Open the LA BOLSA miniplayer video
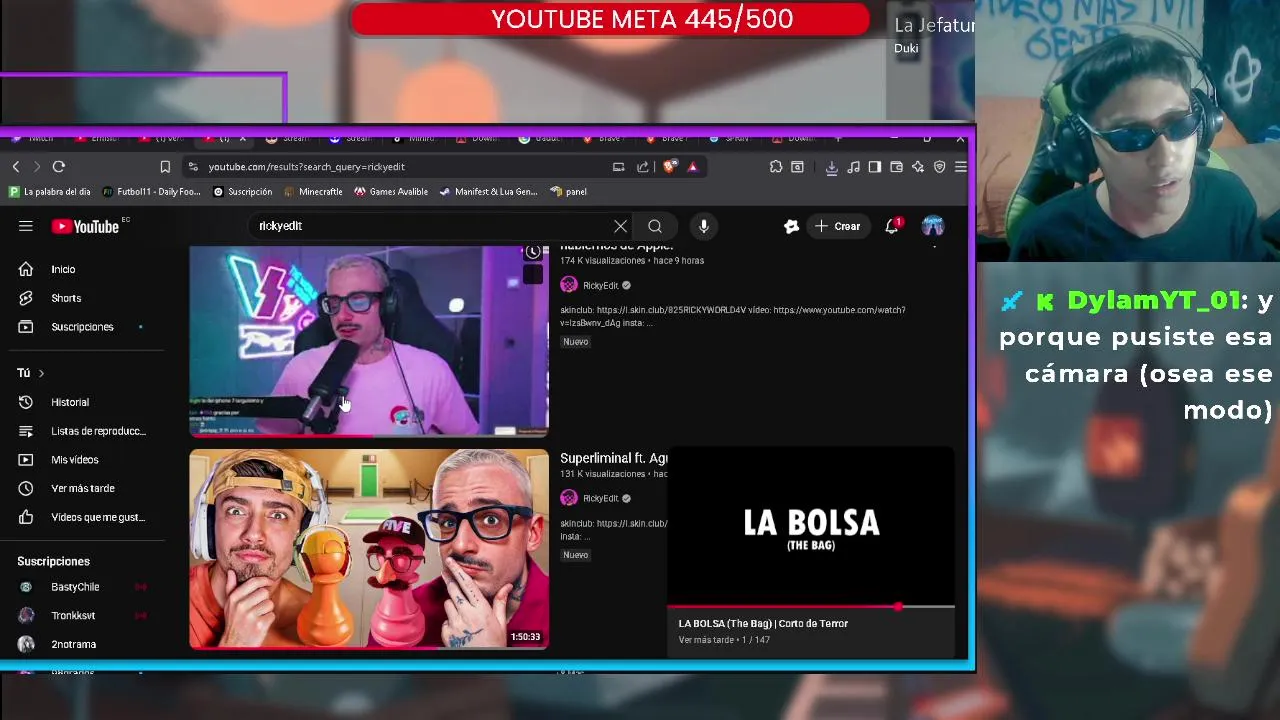1280x720 pixels. [811, 526]
